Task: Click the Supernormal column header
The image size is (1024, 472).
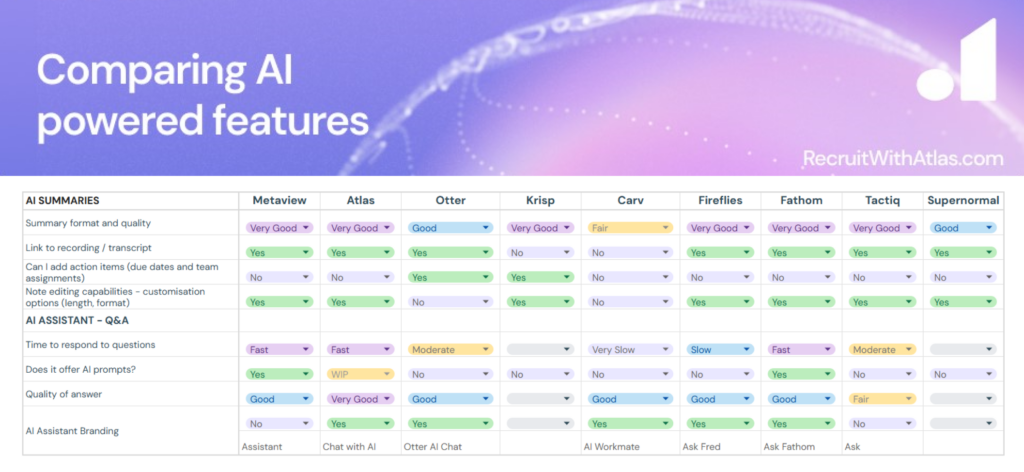Action: [962, 201]
